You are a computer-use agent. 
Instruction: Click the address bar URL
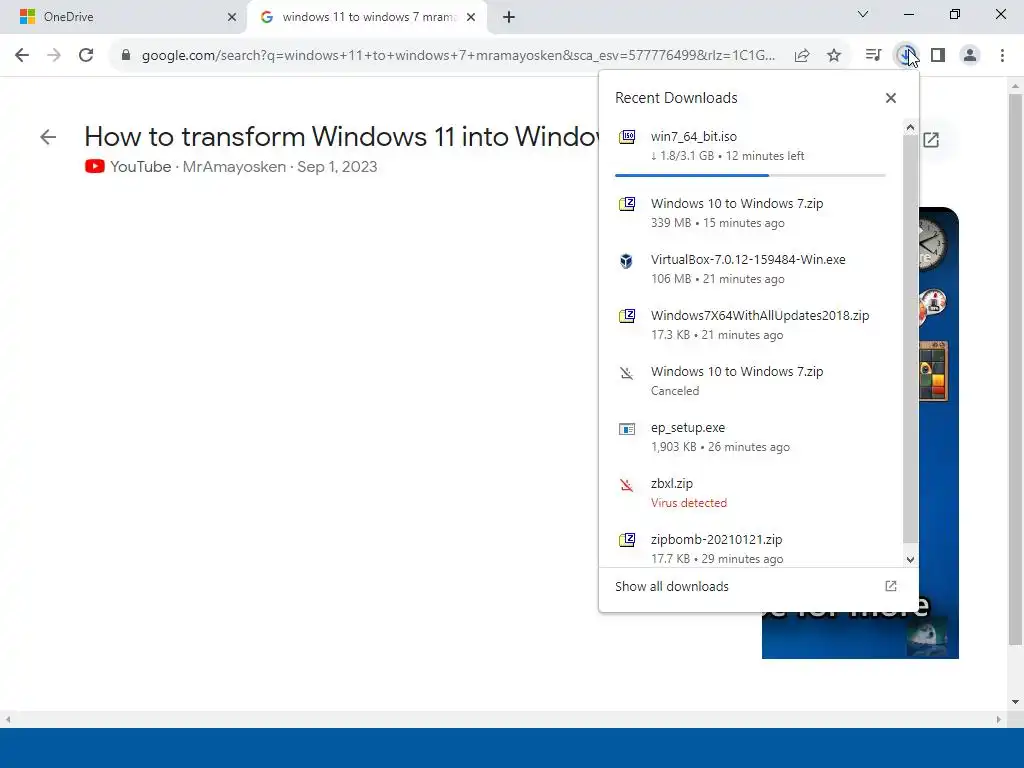pos(458,56)
